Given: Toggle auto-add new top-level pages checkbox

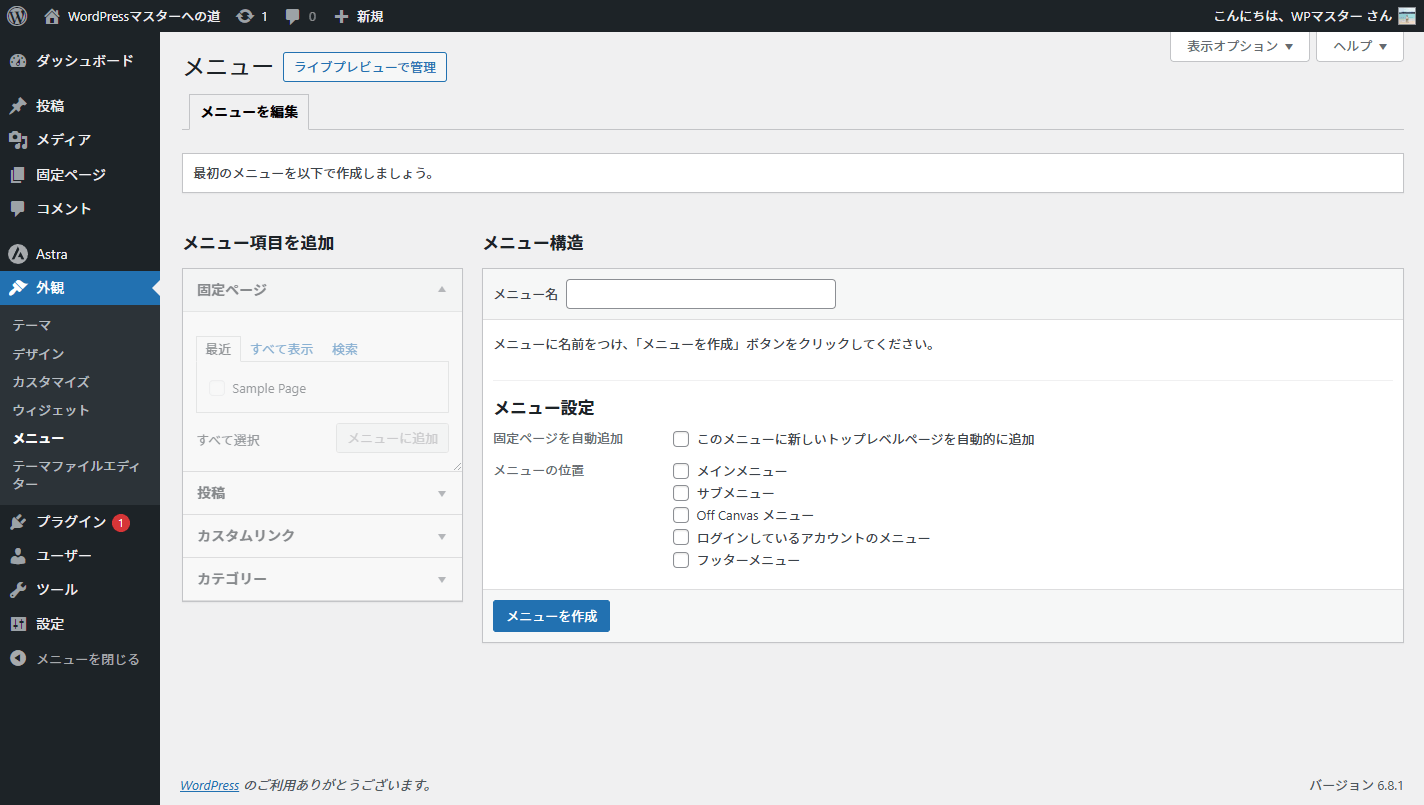Looking at the screenshot, I should tap(681, 439).
